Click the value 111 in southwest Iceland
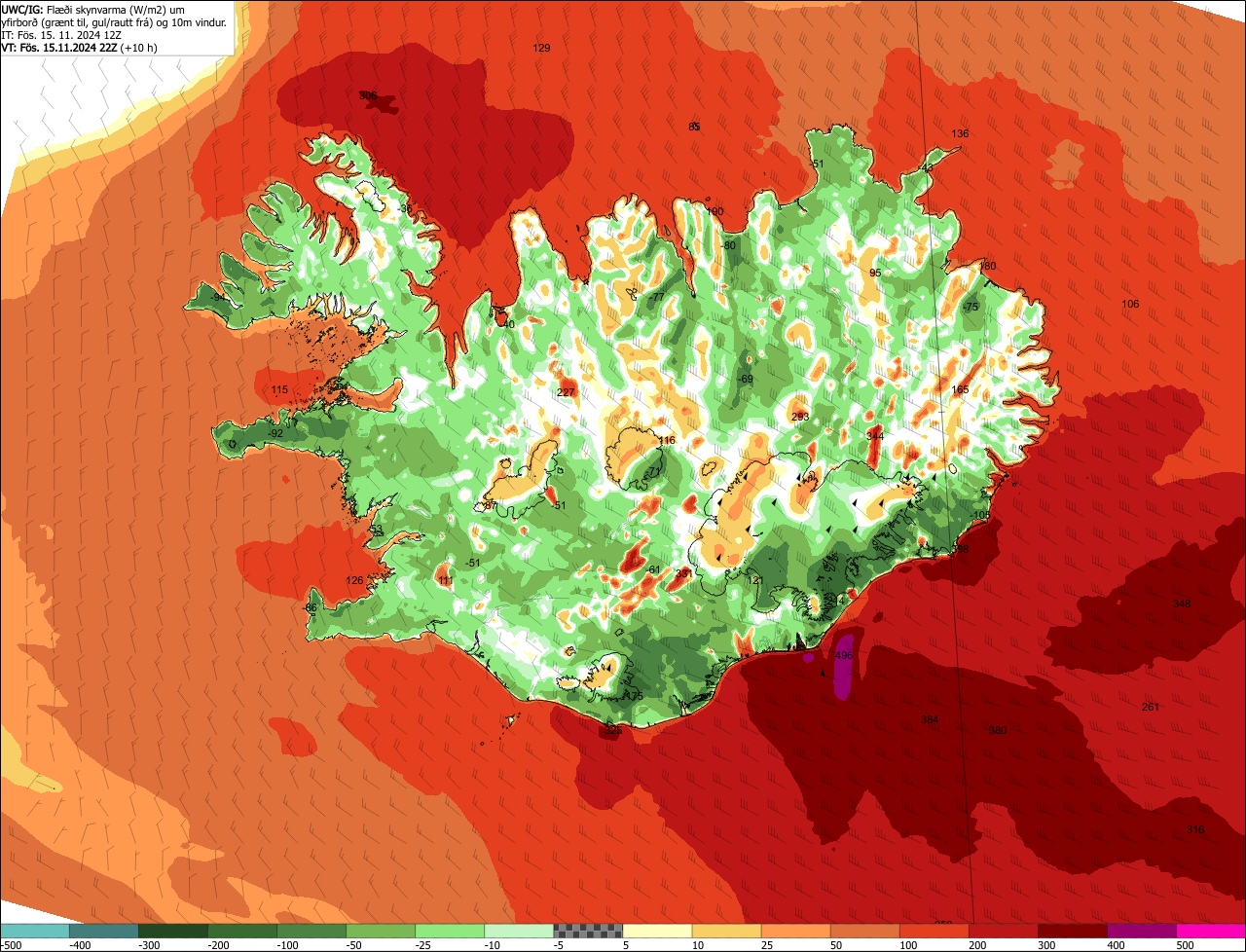This screenshot has width=1246, height=952. [446, 581]
